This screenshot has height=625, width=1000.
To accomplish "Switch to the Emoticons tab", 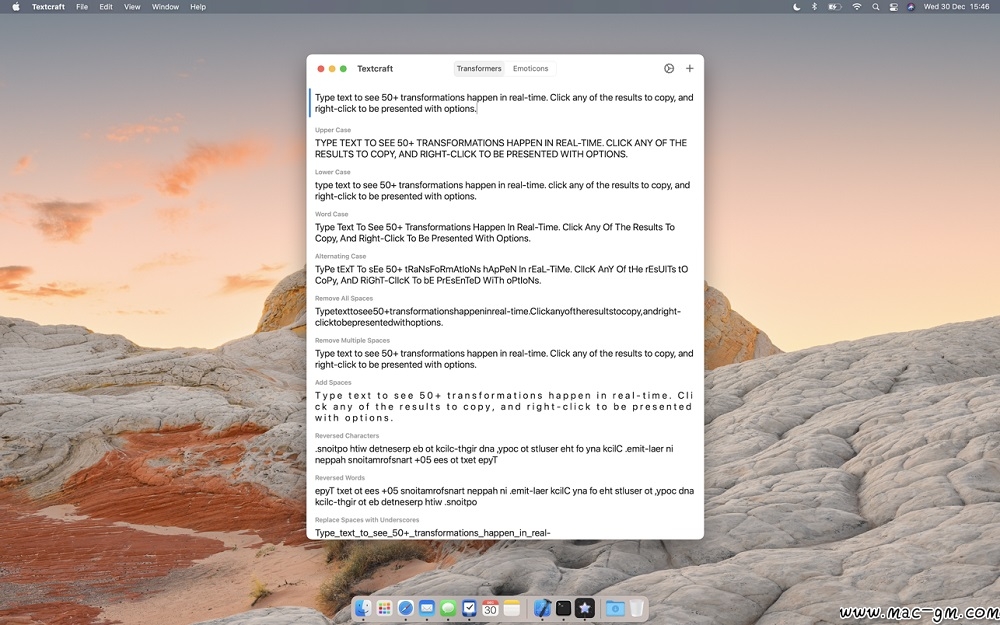I will tap(531, 68).
